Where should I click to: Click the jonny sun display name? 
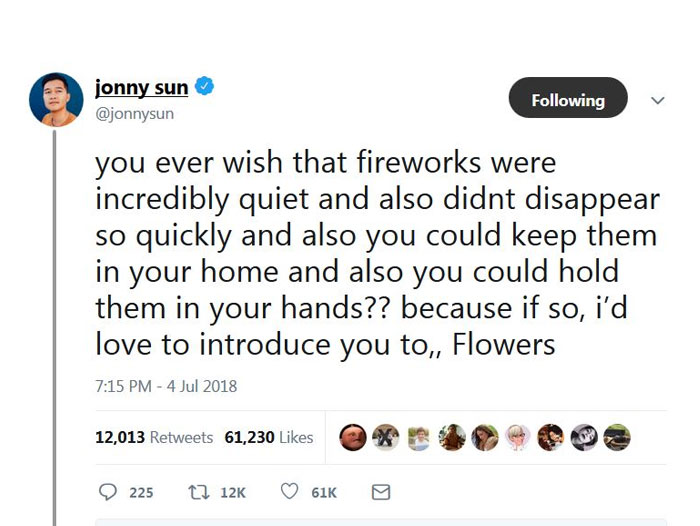(x=142, y=89)
